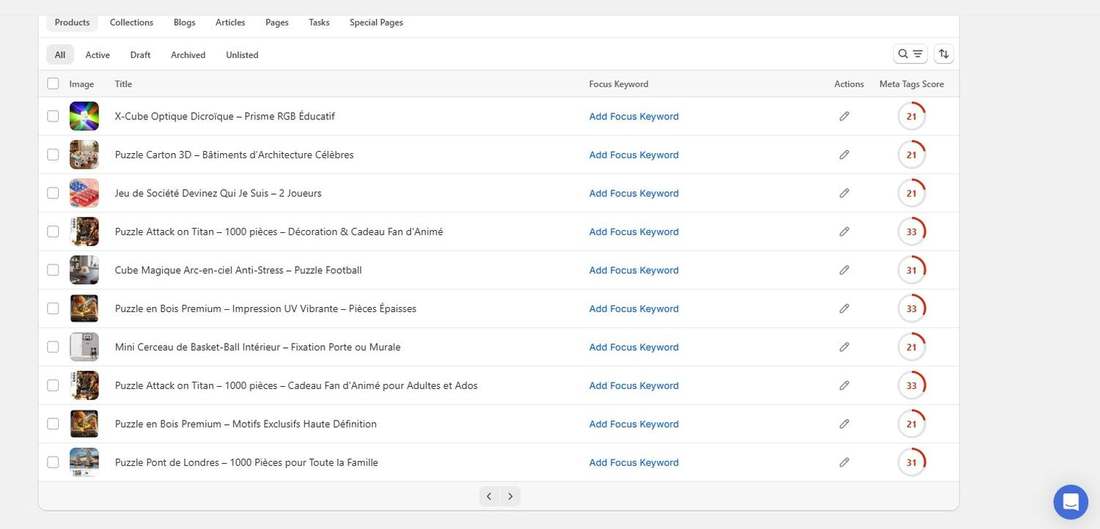Open Puzzle Pont de Londres thumbnail
This screenshot has width=1100, height=529.
(x=84, y=462)
